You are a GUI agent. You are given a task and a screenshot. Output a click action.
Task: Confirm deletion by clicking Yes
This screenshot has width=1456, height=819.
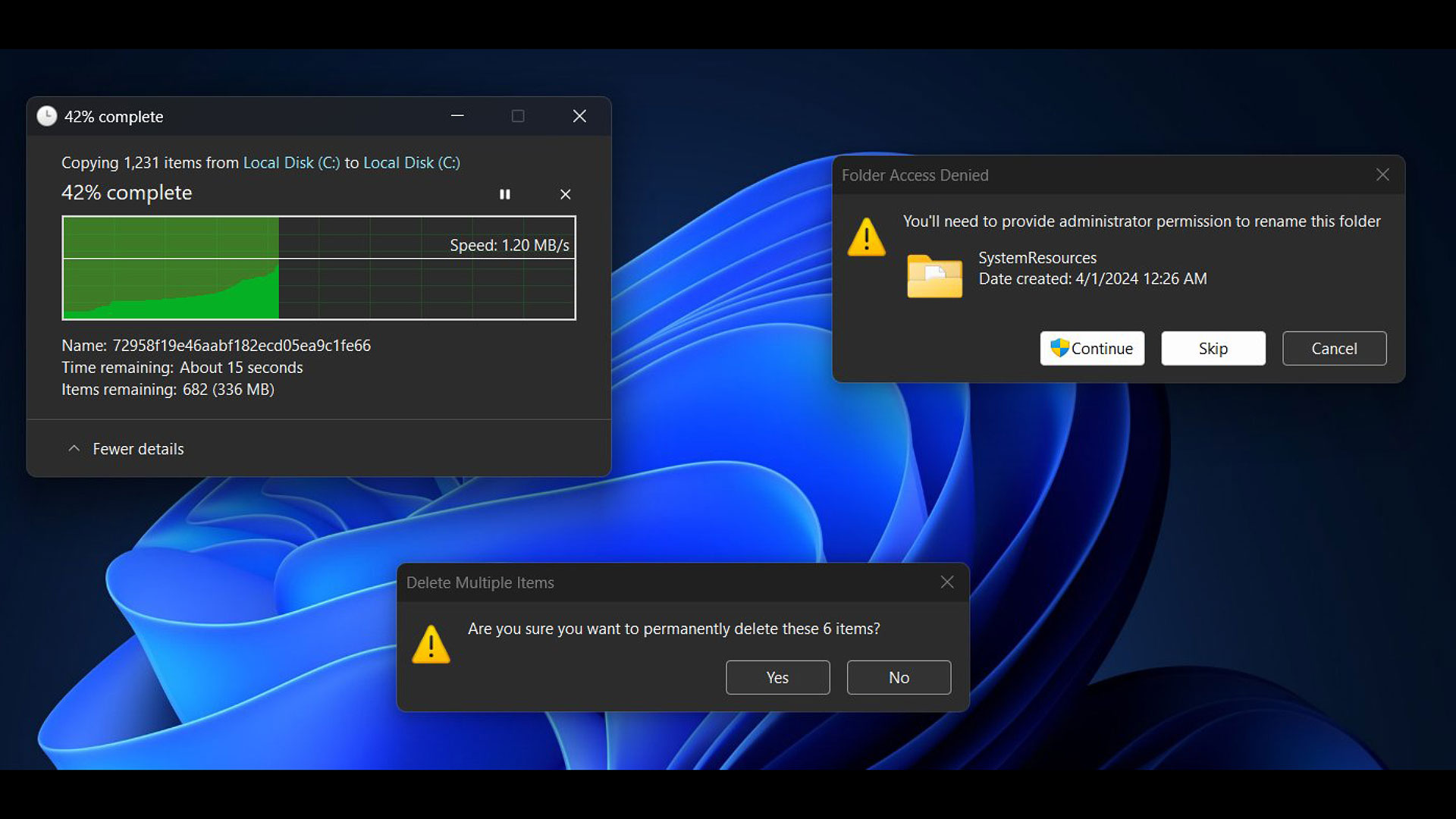777,677
